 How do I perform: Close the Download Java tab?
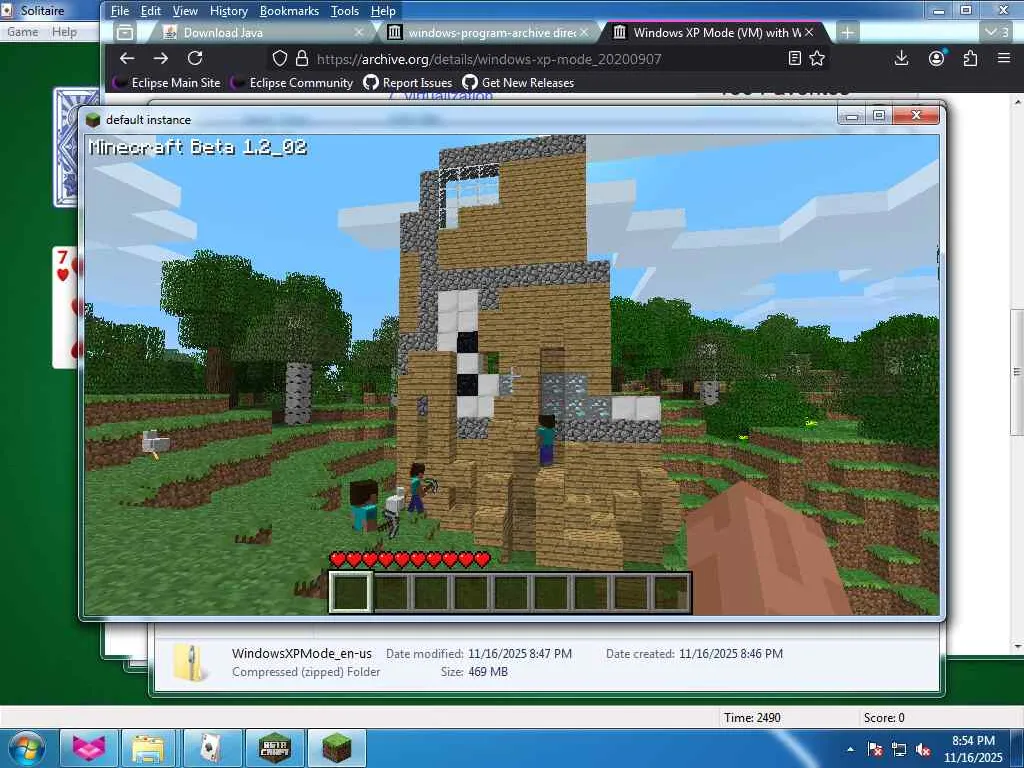point(359,32)
